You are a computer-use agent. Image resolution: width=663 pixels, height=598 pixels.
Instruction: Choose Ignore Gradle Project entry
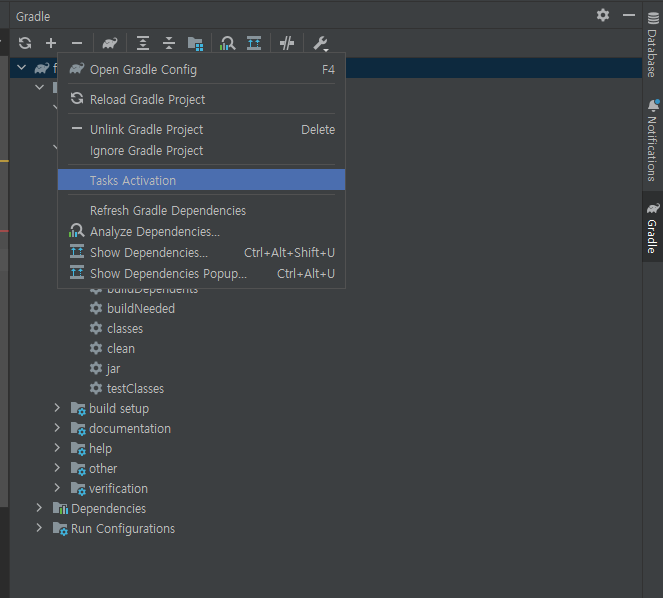(x=201, y=151)
